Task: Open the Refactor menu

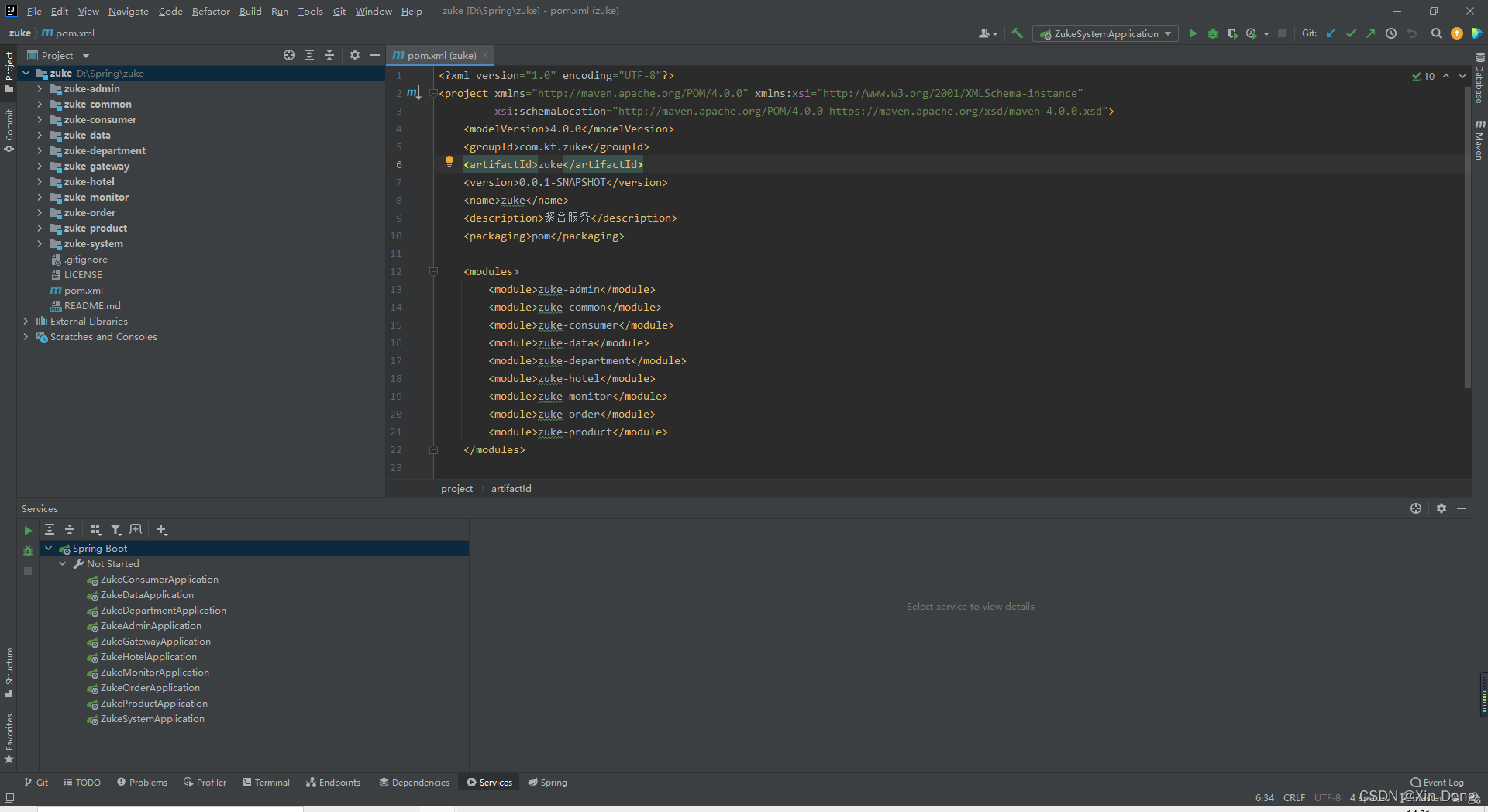Action: 211,11
